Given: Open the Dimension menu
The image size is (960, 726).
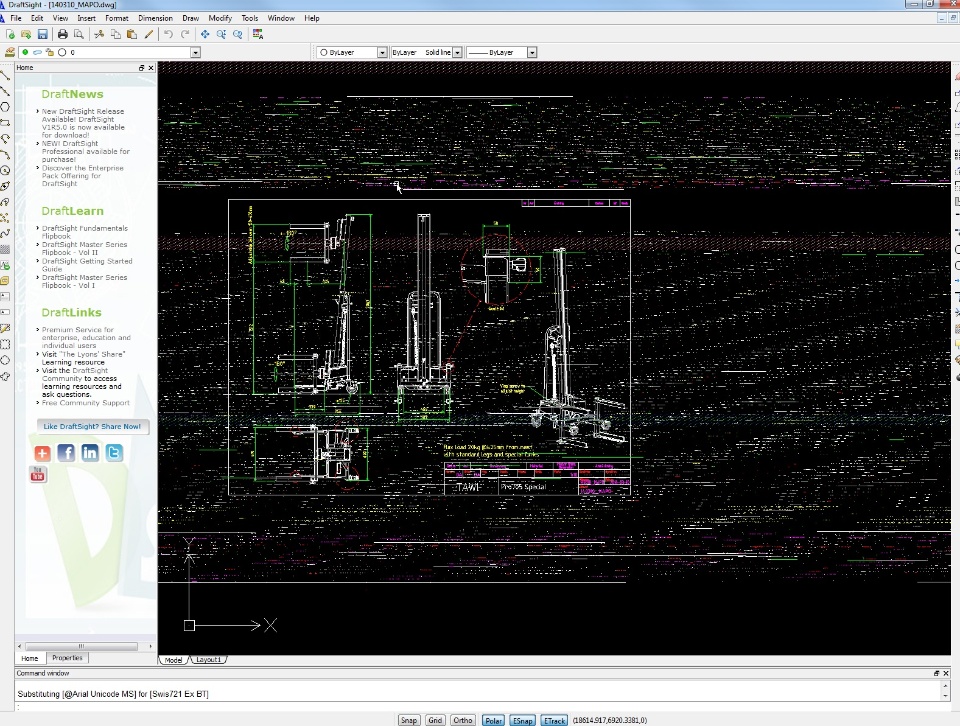Looking at the screenshot, I should click(x=155, y=18).
